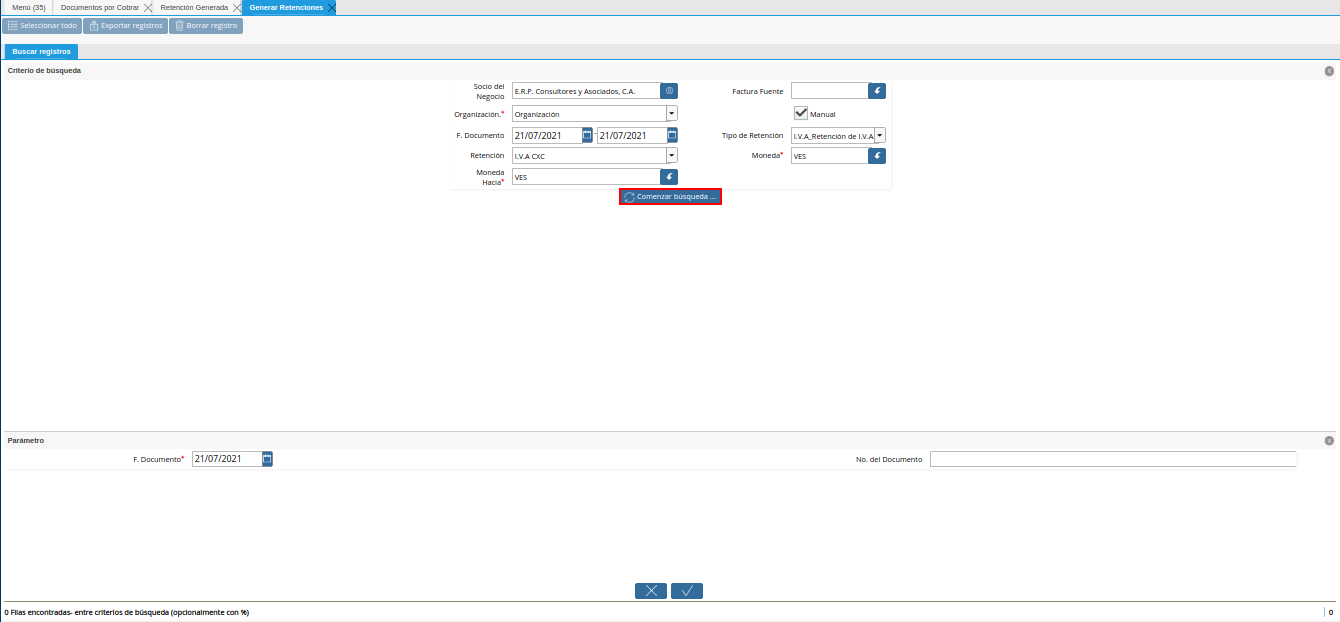Close the Retención Generada tab
This screenshot has width=1340, height=622.
click(x=237, y=7)
